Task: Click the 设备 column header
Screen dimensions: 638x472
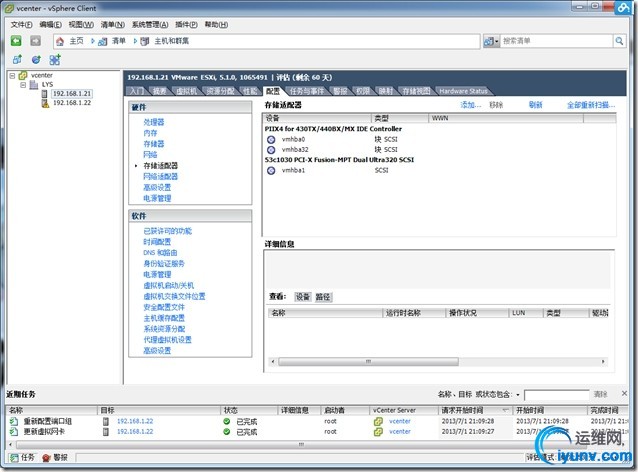Action: click(x=317, y=118)
